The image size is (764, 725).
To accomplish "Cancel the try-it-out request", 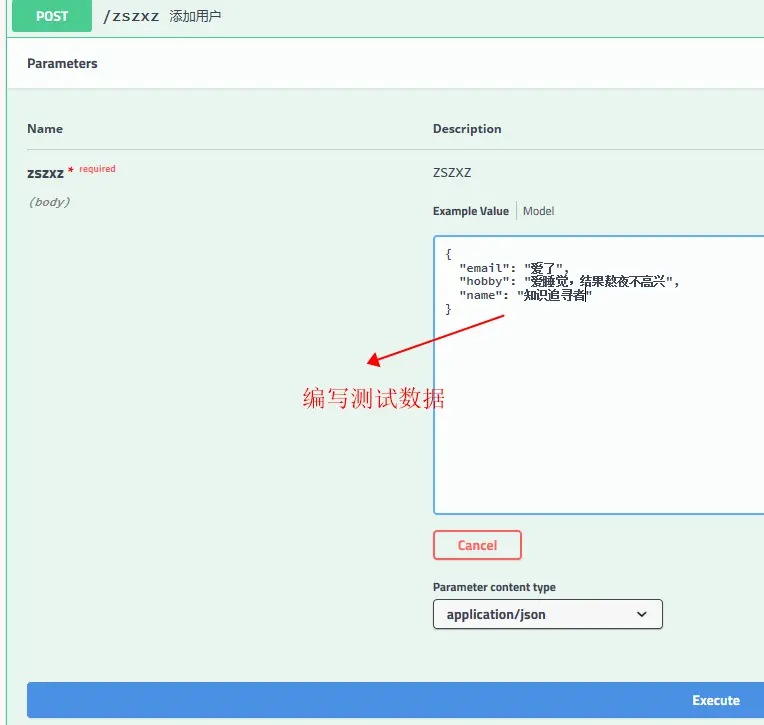I will (x=477, y=545).
